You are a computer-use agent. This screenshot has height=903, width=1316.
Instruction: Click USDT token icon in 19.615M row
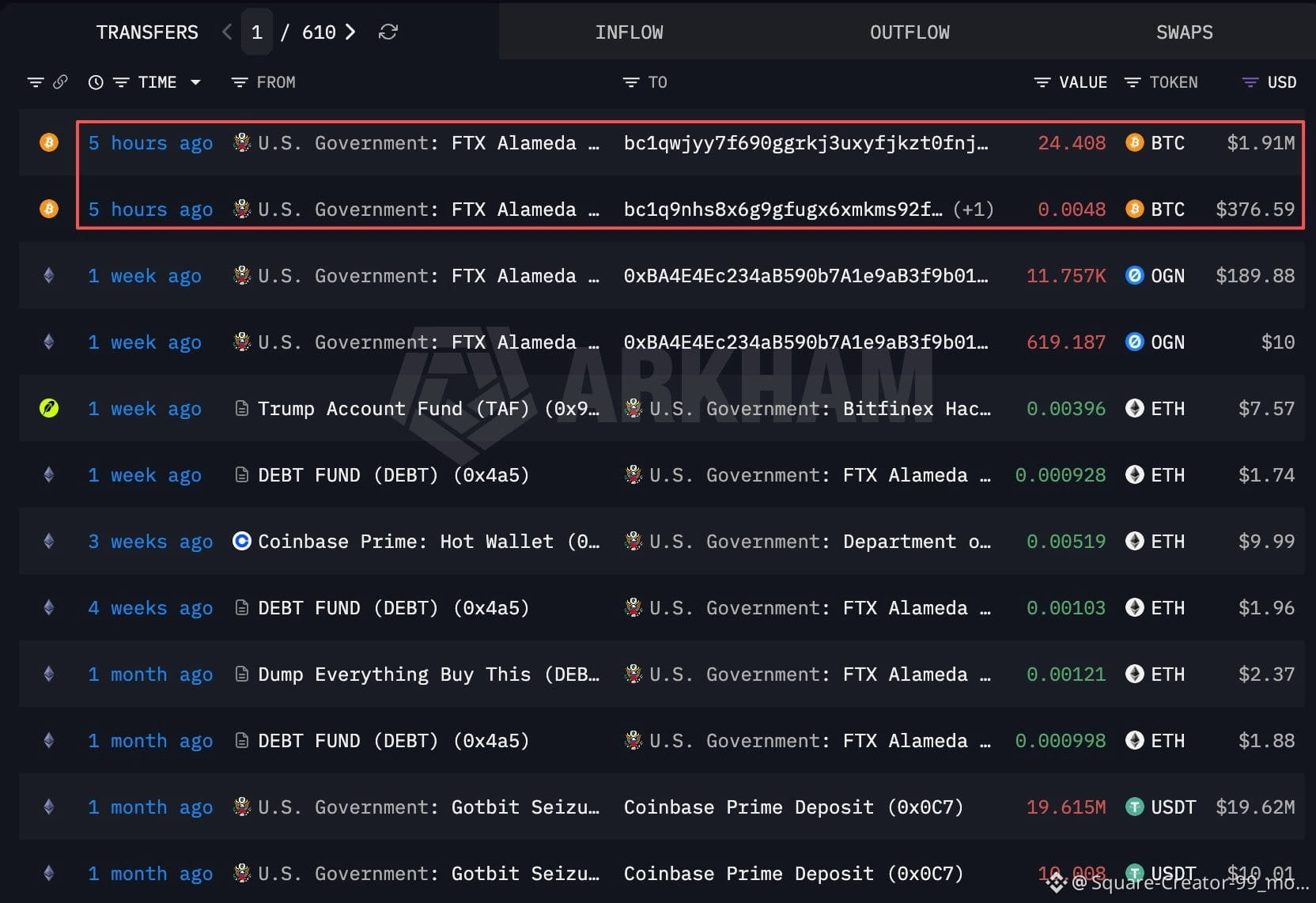coord(1134,807)
